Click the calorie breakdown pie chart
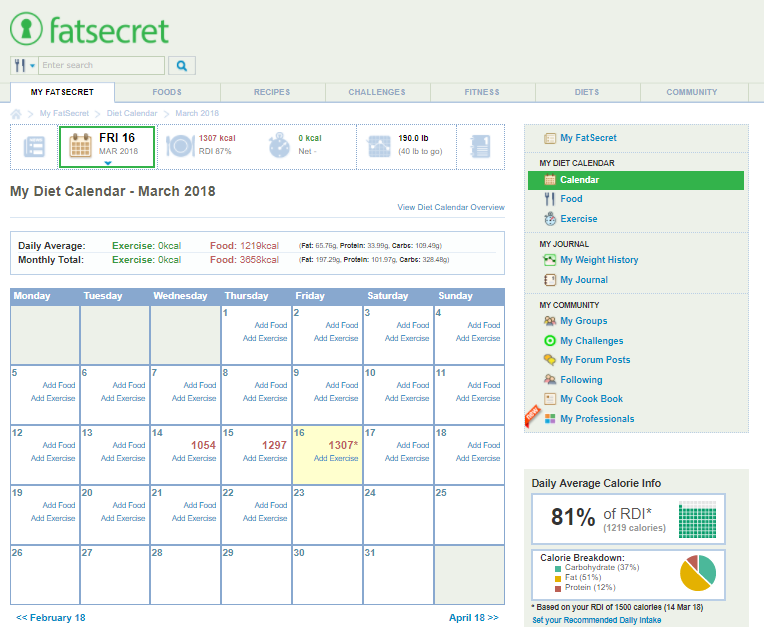Image resolution: width=764 pixels, height=627 pixels. click(x=698, y=573)
